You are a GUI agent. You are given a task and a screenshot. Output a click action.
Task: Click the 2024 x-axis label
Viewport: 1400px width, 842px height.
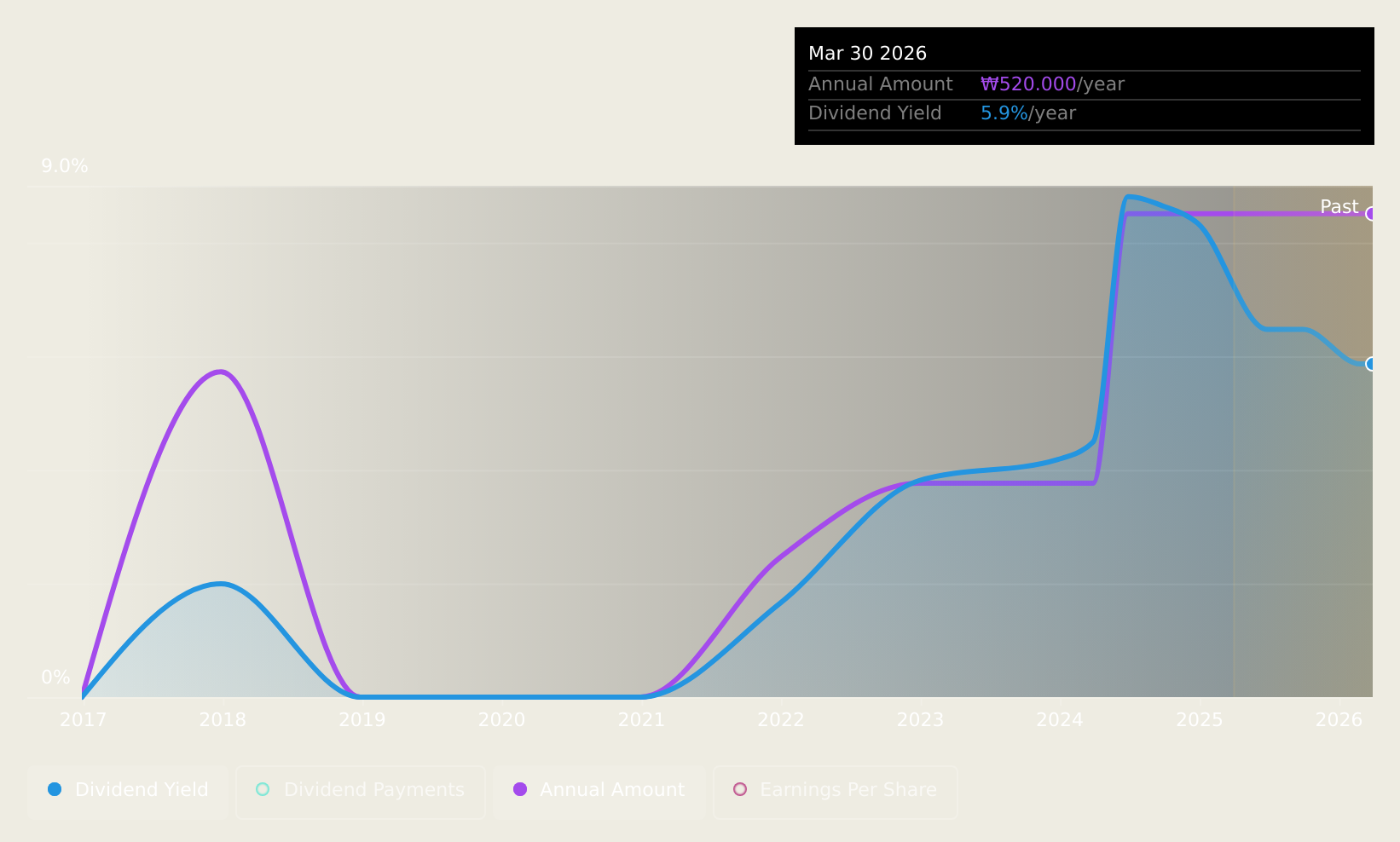1060,720
